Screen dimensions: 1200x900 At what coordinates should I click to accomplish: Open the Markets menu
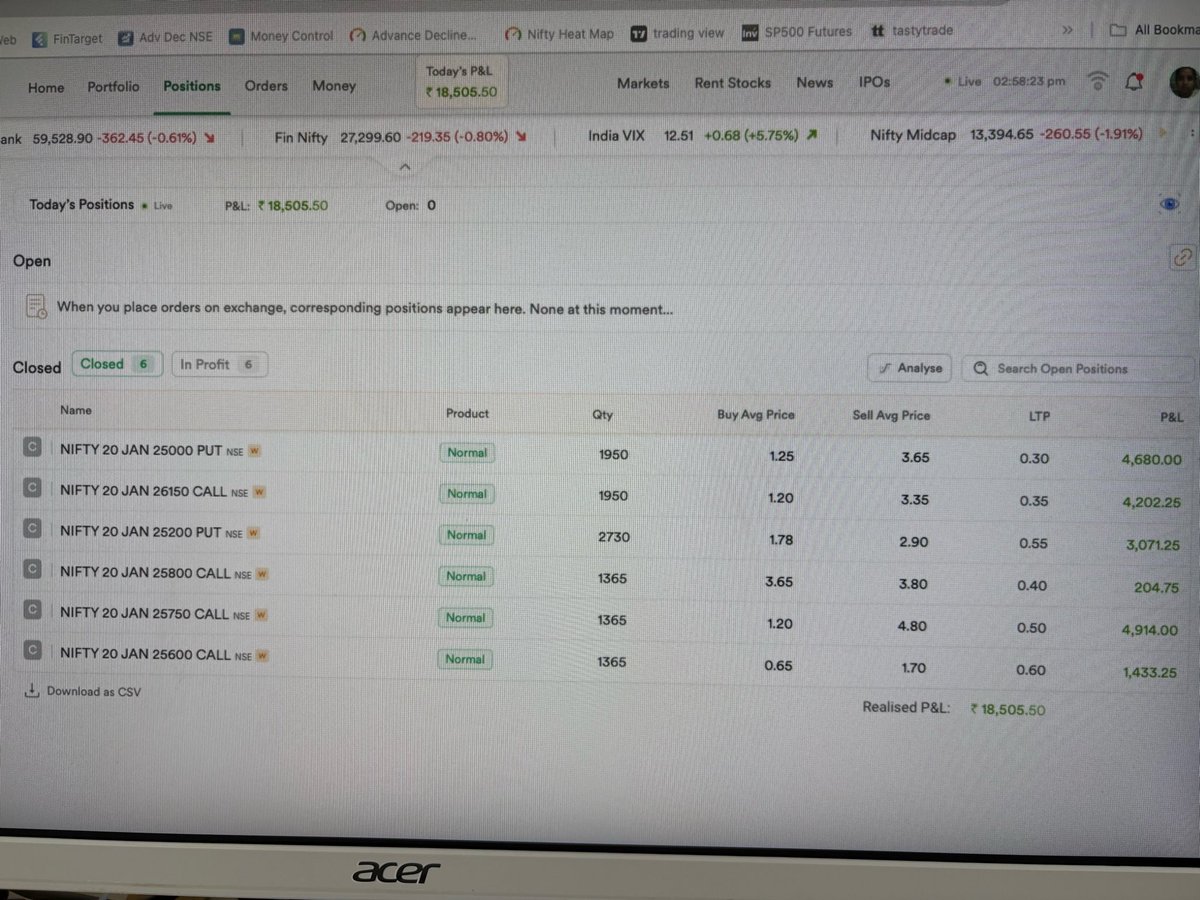(643, 83)
